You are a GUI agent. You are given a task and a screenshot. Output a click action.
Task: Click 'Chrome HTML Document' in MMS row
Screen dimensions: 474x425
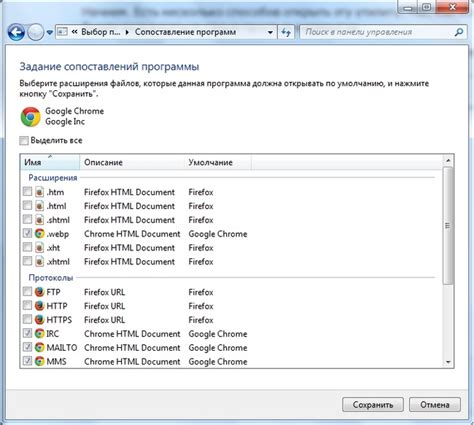[x=132, y=362]
